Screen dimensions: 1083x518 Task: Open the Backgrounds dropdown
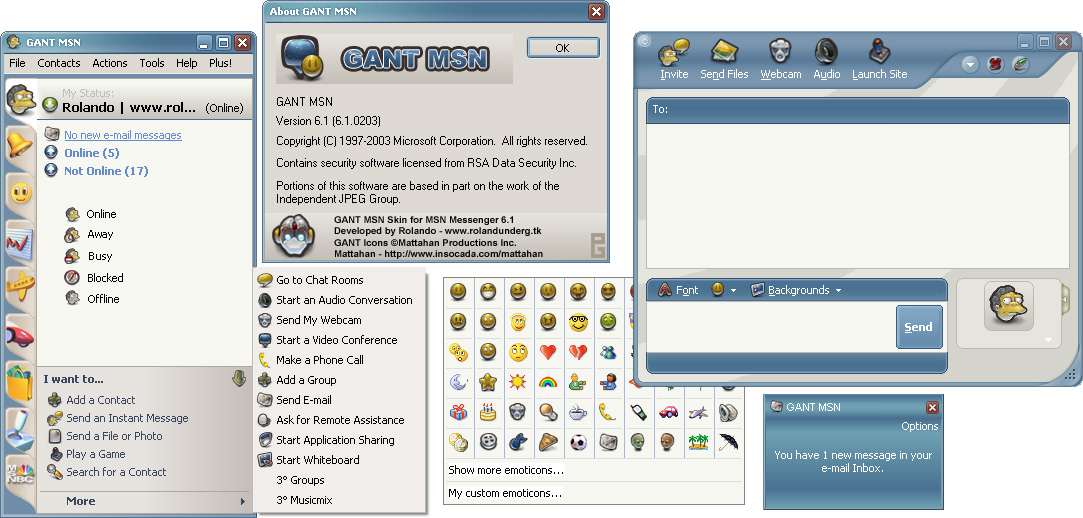796,290
